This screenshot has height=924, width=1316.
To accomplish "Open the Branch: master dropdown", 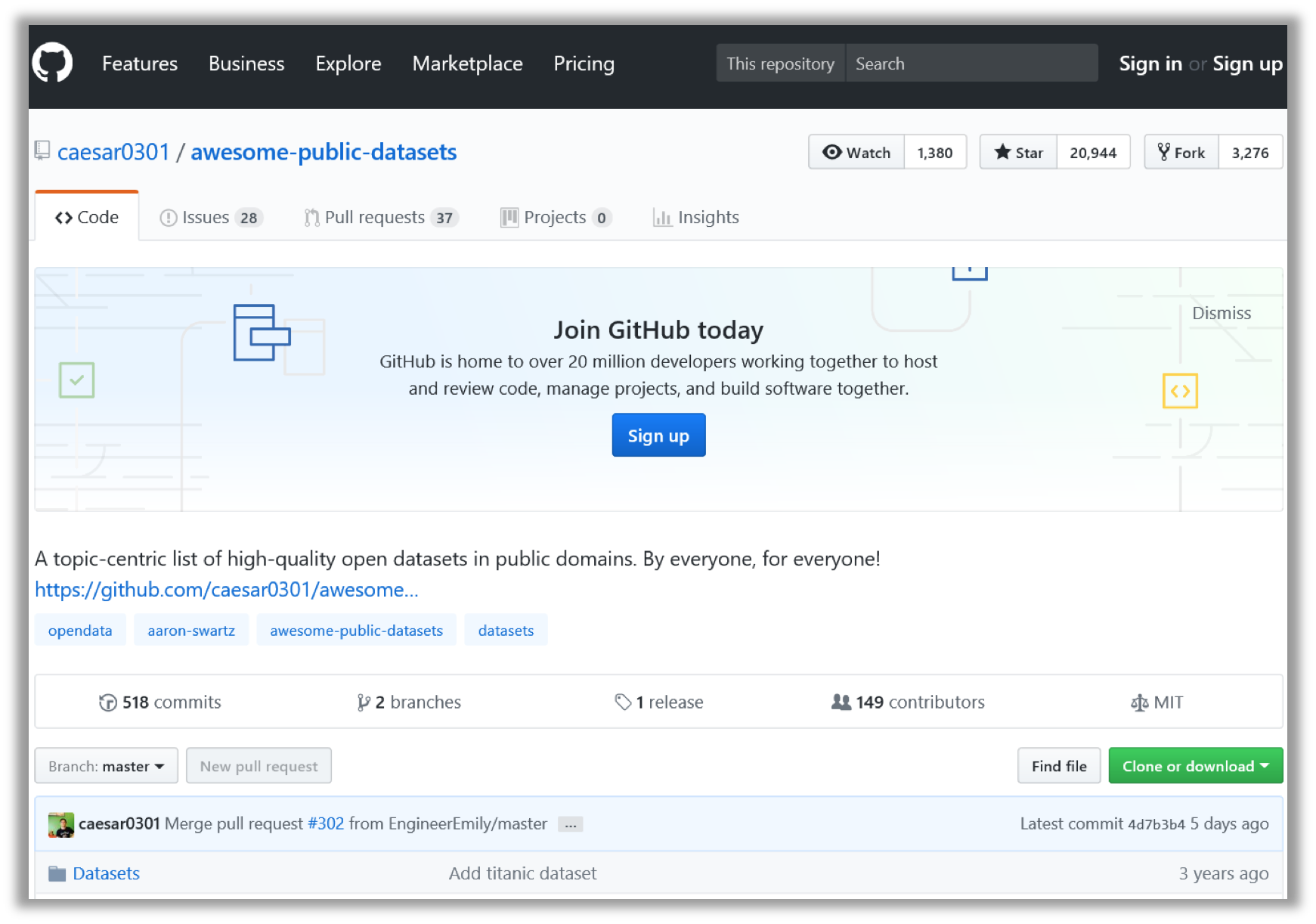I will coord(107,766).
